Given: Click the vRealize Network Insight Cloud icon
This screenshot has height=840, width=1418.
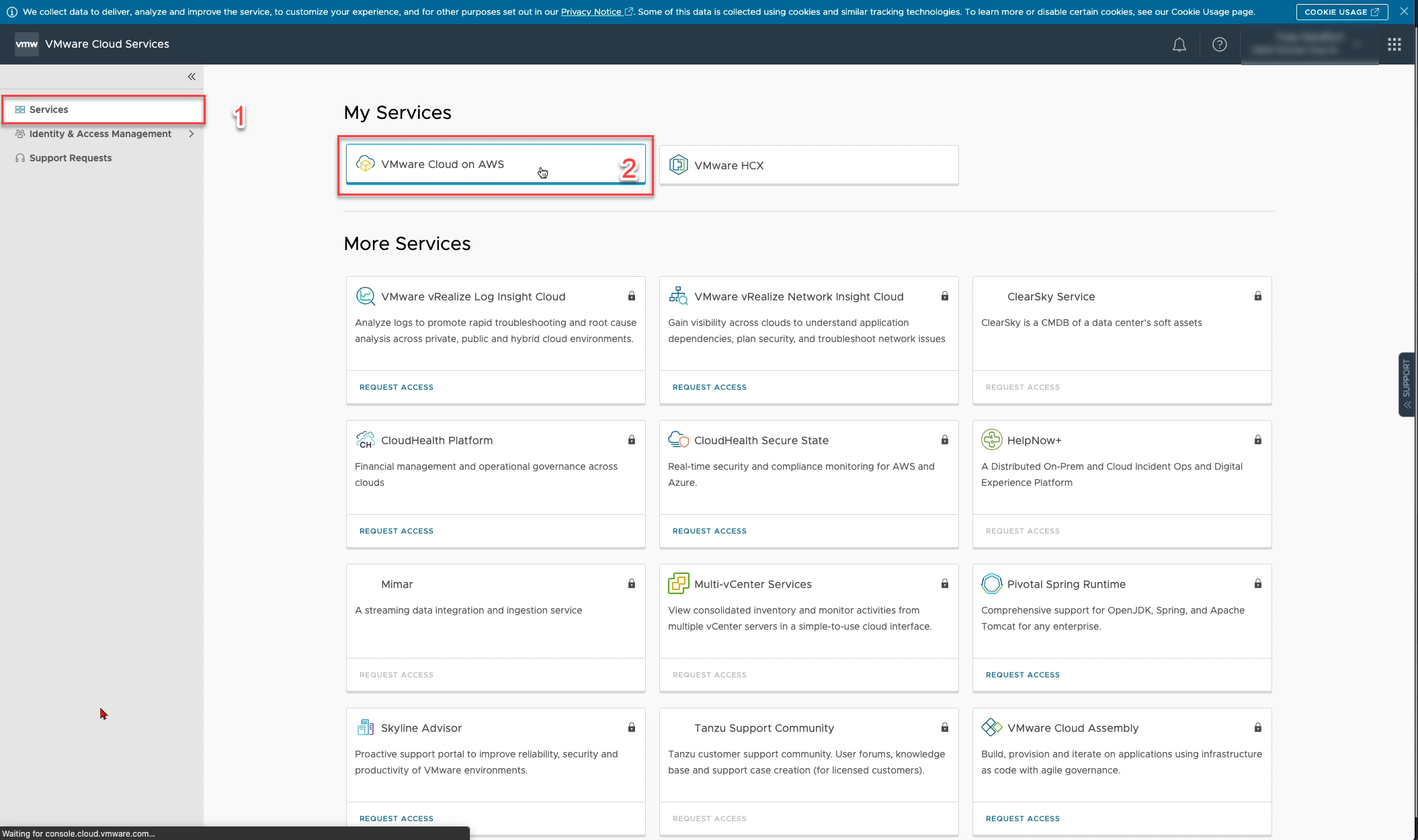Looking at the screenshot, I should pos(678,296).
